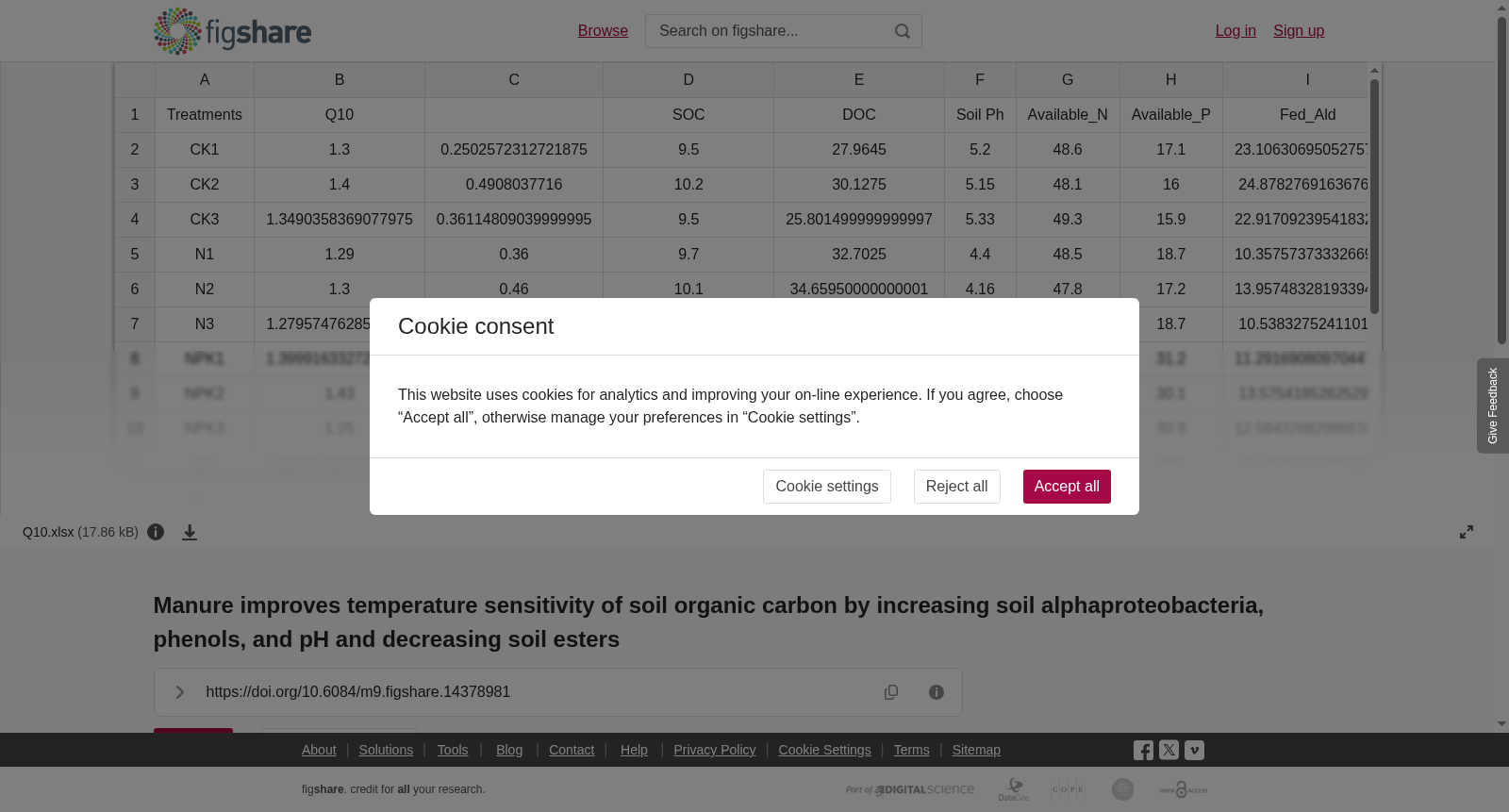Image resolution: width=1509 pixels, height=812 pixels.
Task: Select column A header
Action: click(205, 80)
